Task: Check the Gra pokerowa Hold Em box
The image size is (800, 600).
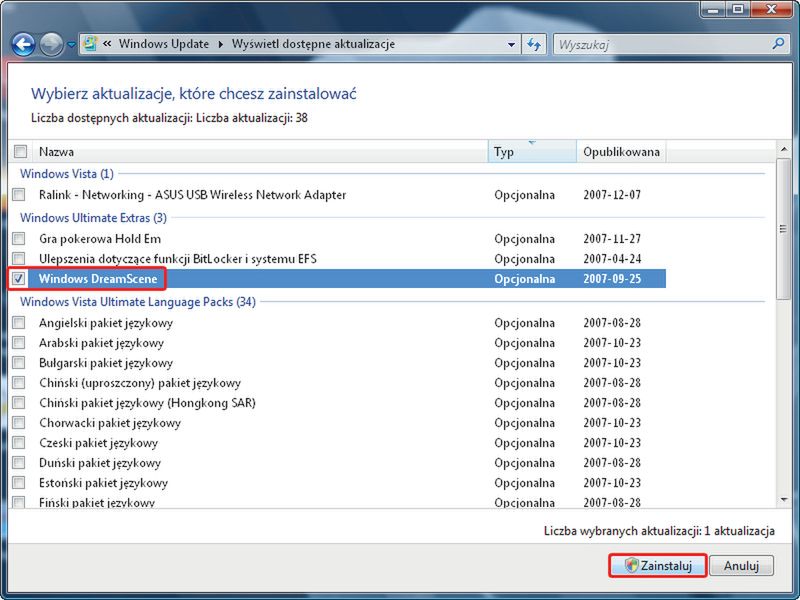Action: click(19, 238)
